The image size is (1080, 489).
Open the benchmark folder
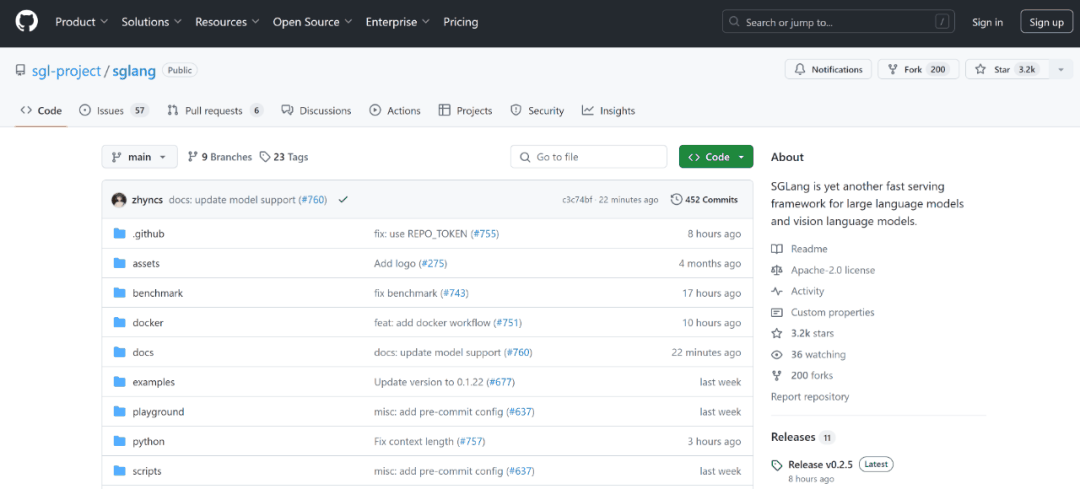click(157, 293)
